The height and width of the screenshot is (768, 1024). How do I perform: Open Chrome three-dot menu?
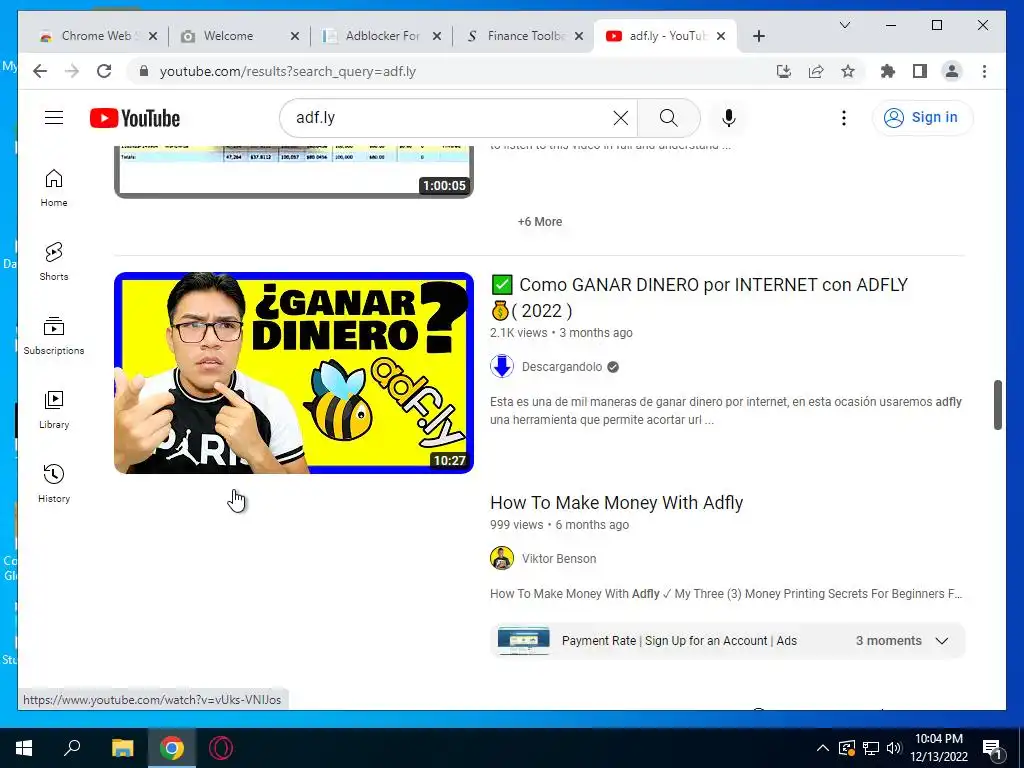pyautogui.click(x=984, y=71)
